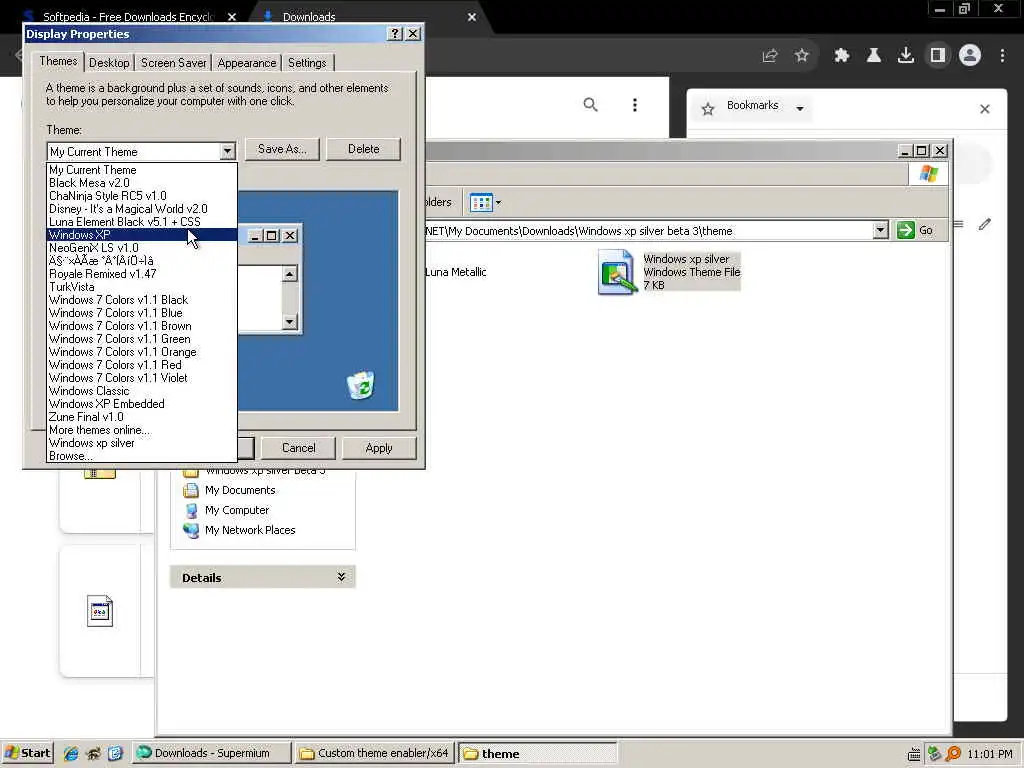Select Disney - It's a Magical World v2.0

click(x=142, y=209)
